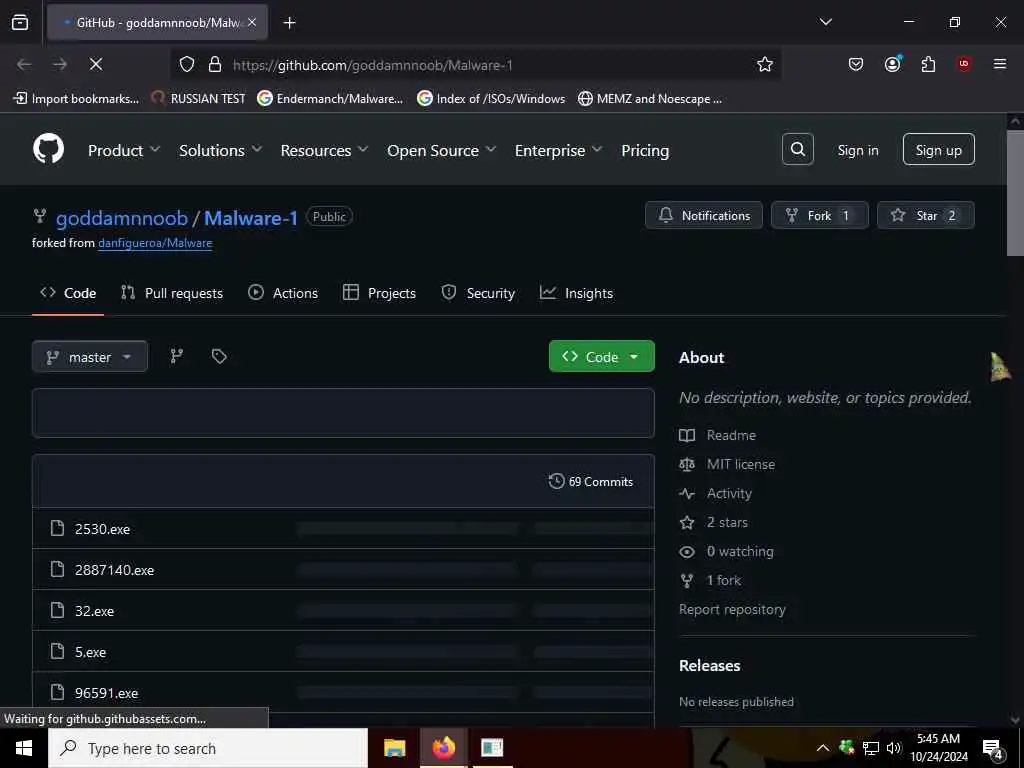This screenshot has height=768, width=1024.
Task: Open the 96591.exe file
Action: click(x=106, y=693)
